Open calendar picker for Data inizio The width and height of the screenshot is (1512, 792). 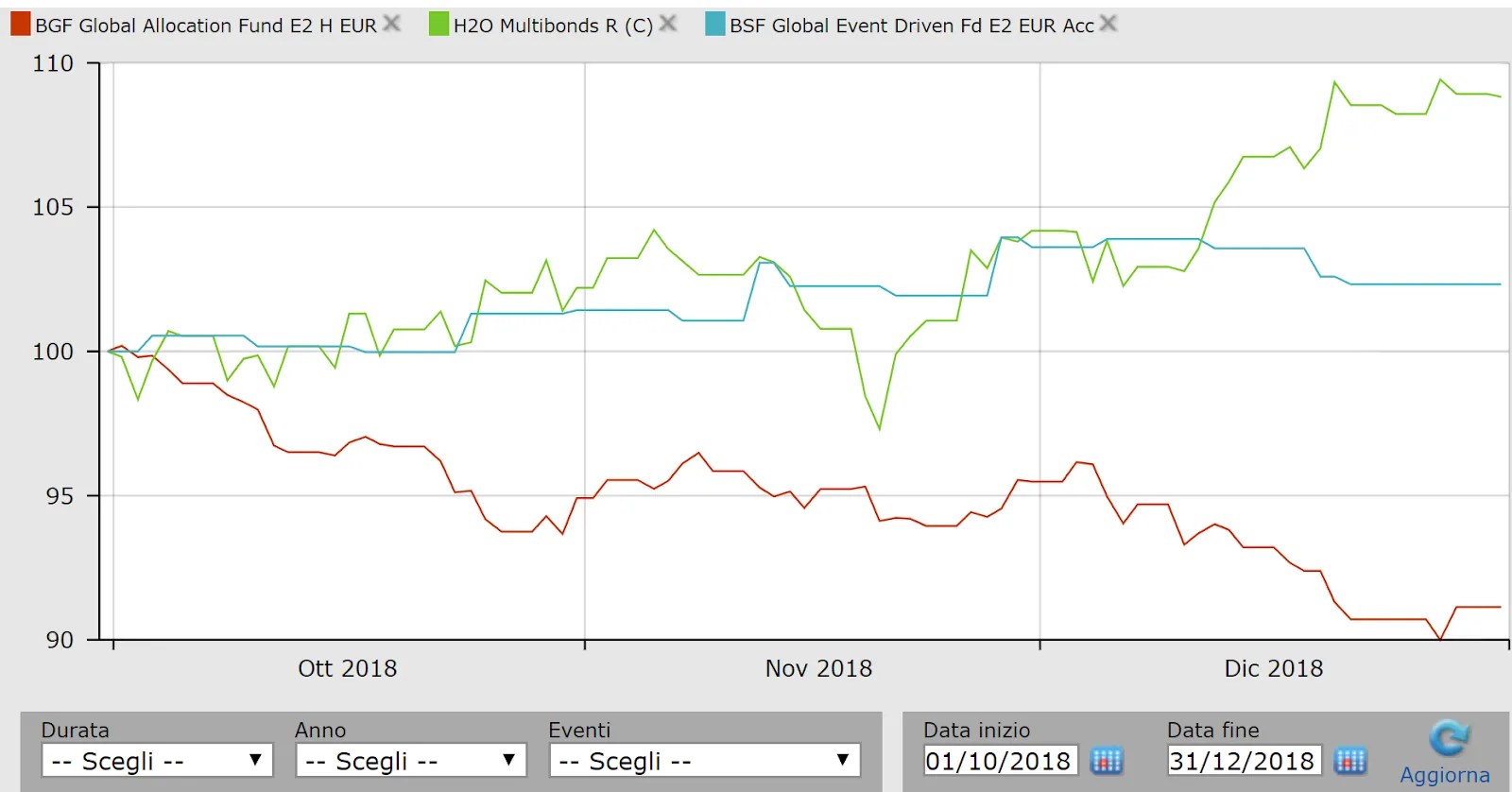pos(1106,761)
